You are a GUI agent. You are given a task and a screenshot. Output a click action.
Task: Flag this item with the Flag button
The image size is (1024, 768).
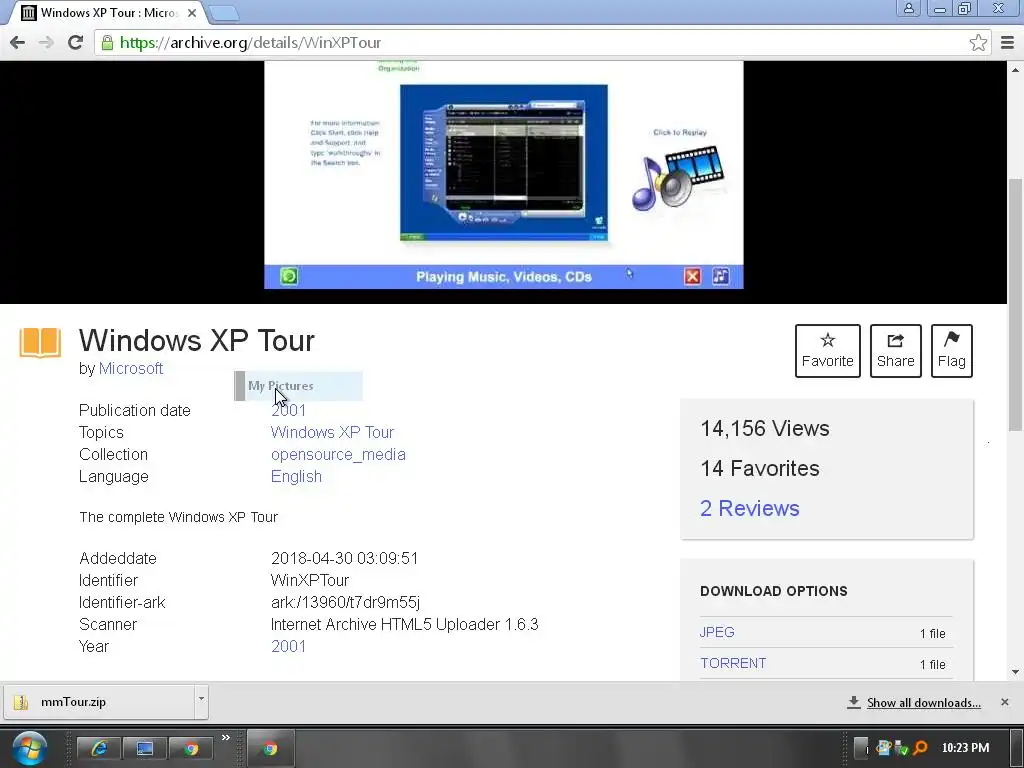pyautogui.click(x=952, y=351)
